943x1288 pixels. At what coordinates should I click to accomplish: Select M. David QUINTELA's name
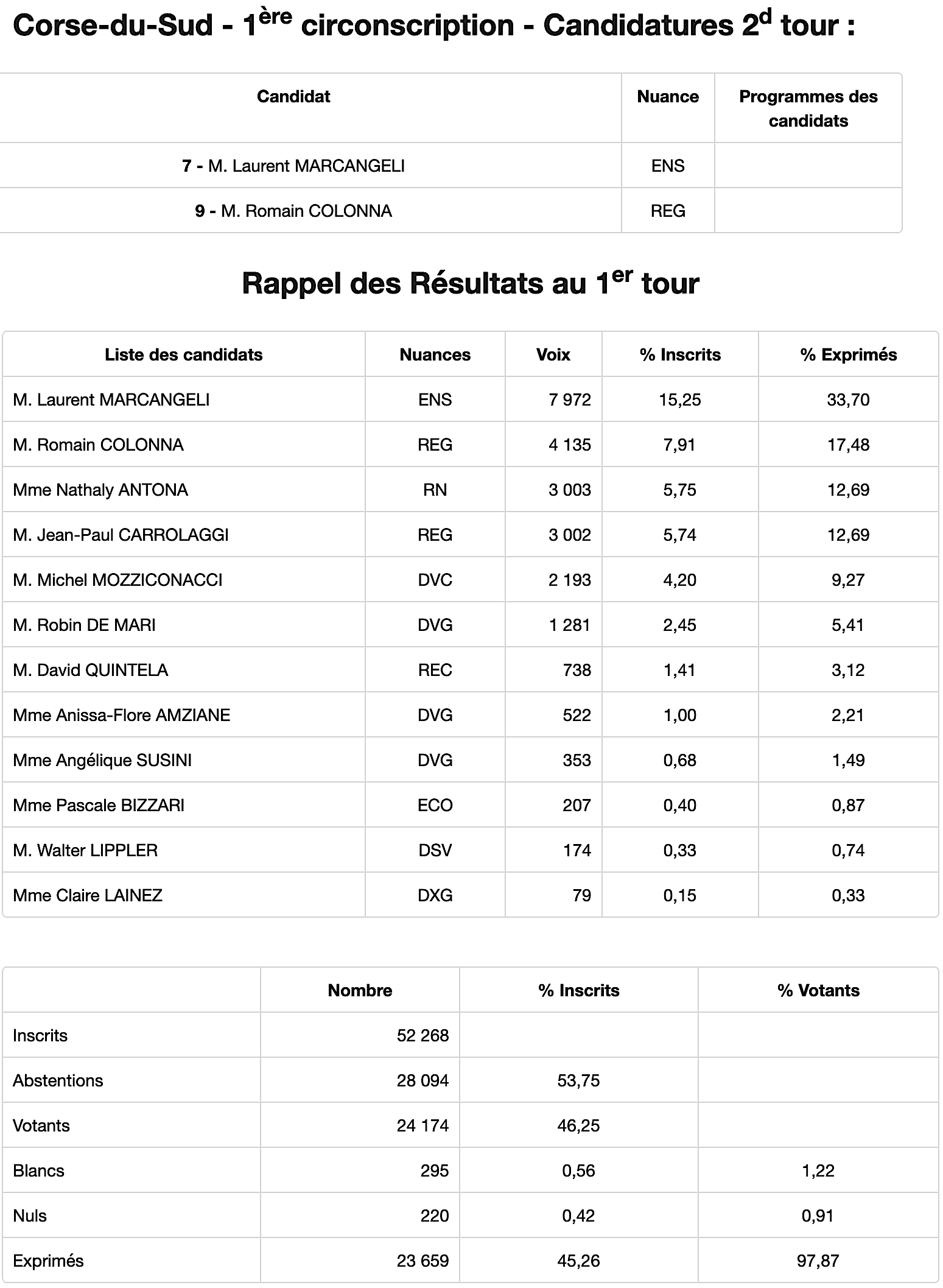tap(90, 670)
